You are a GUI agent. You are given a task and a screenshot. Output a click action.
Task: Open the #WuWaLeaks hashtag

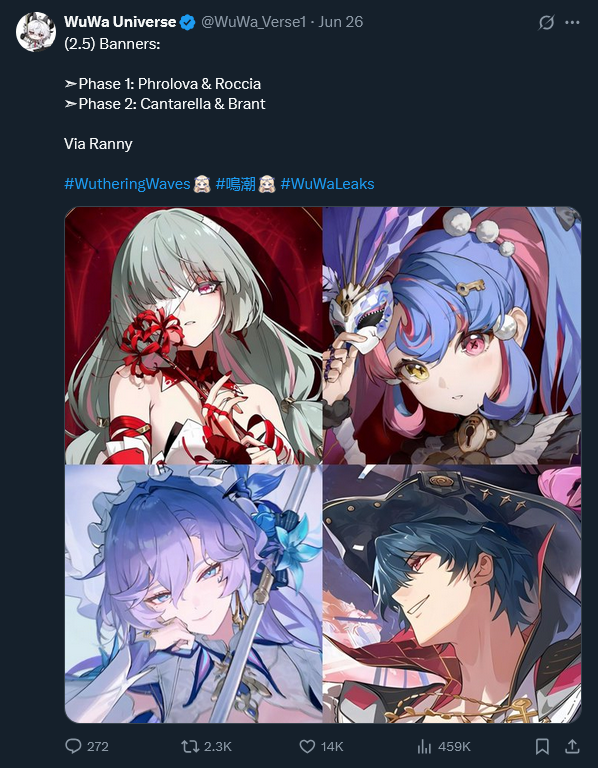[x=327, y=184]
